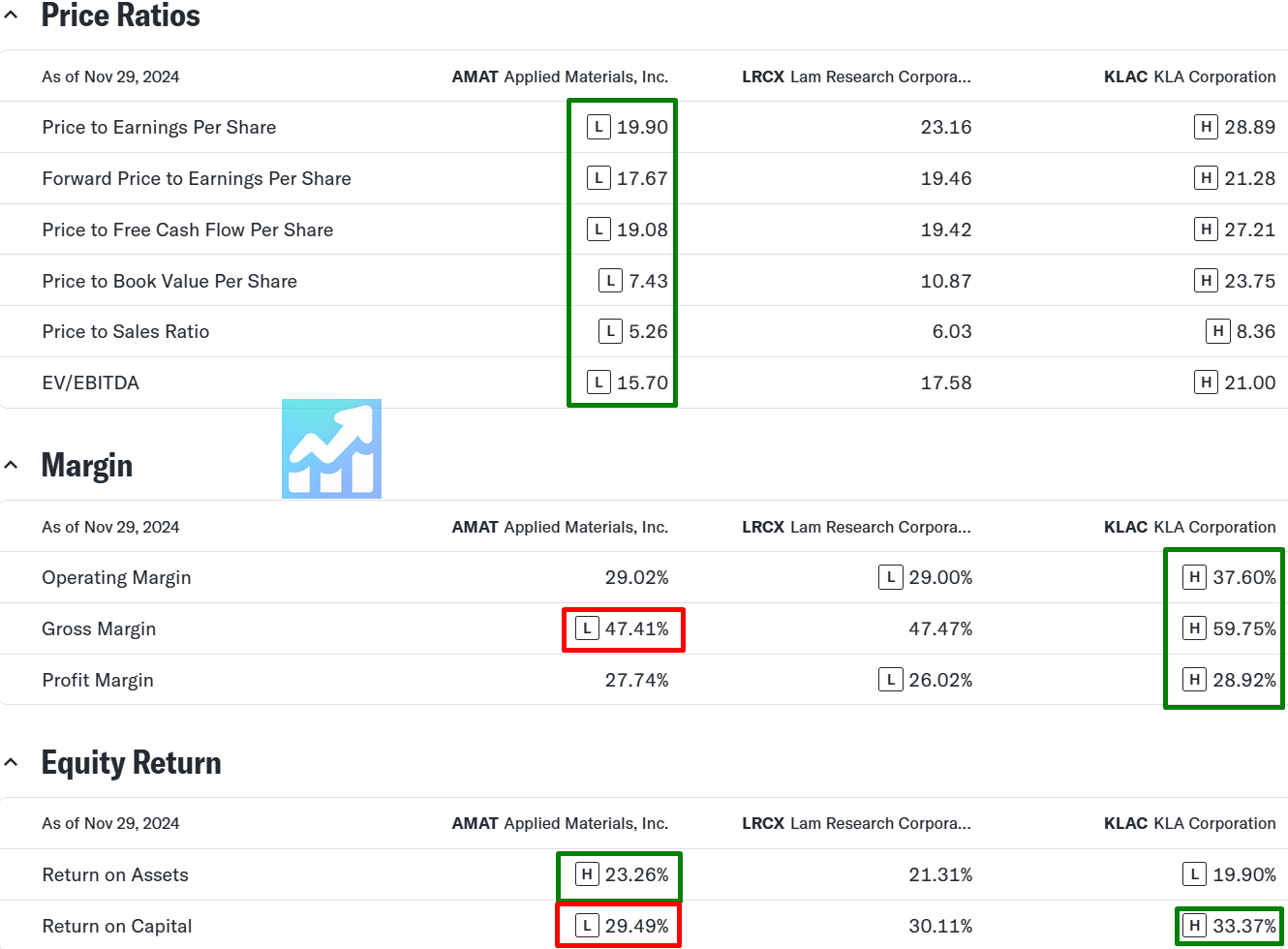Click LRCX value 19.42

point(946,230)
